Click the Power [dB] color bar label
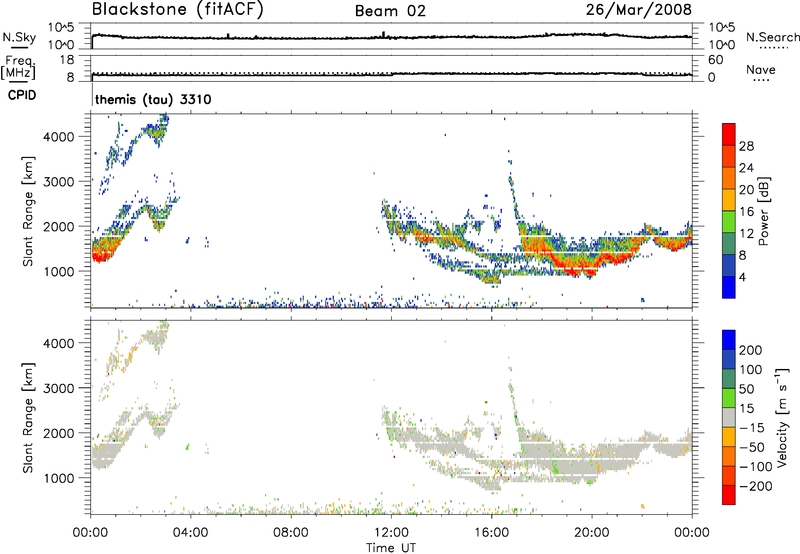The width and height of the screenshot is (800, 554). tap(763, 211)
